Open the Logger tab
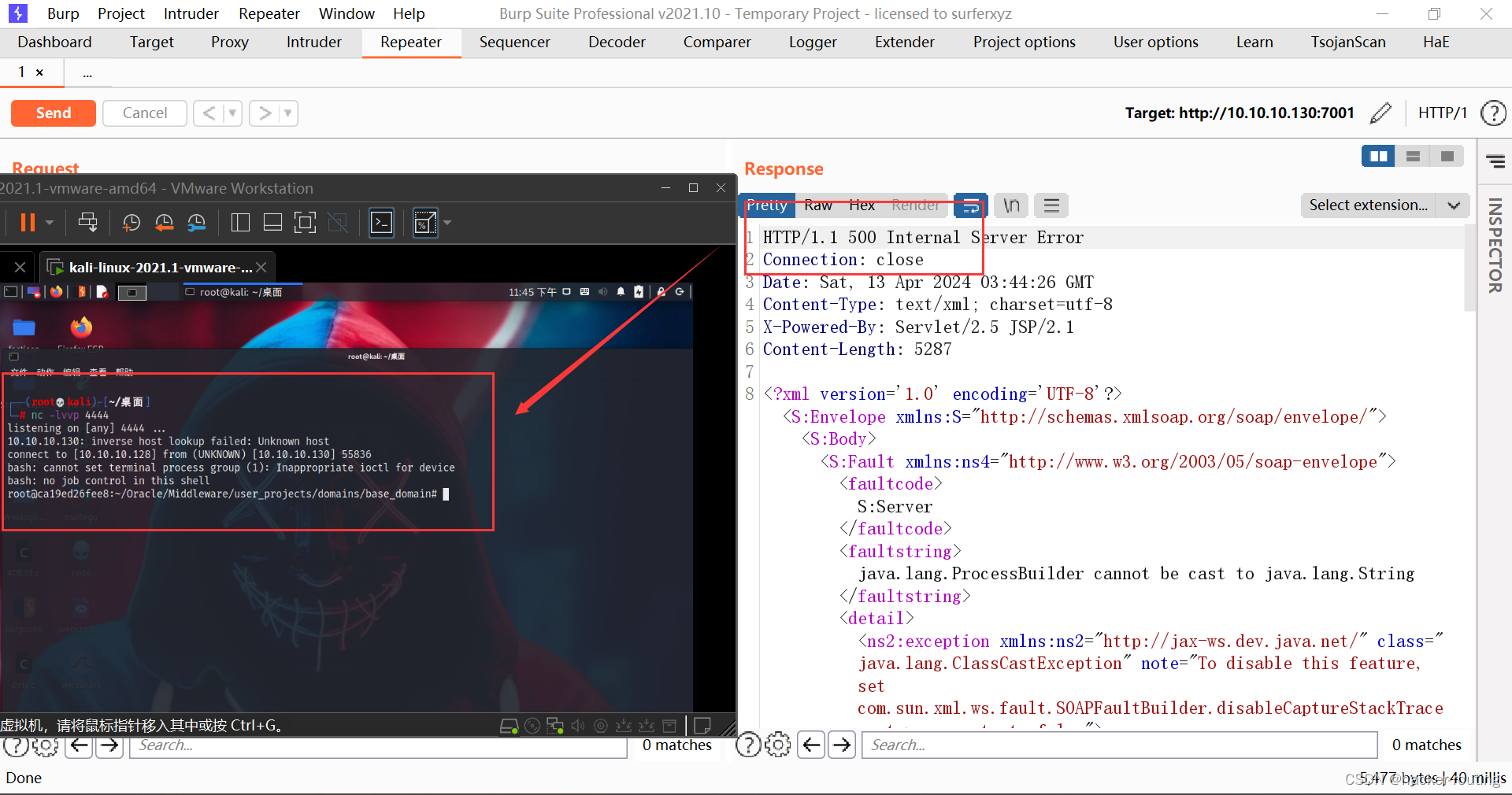Screen dimensions: 1512x795 (x=813, y=43)
